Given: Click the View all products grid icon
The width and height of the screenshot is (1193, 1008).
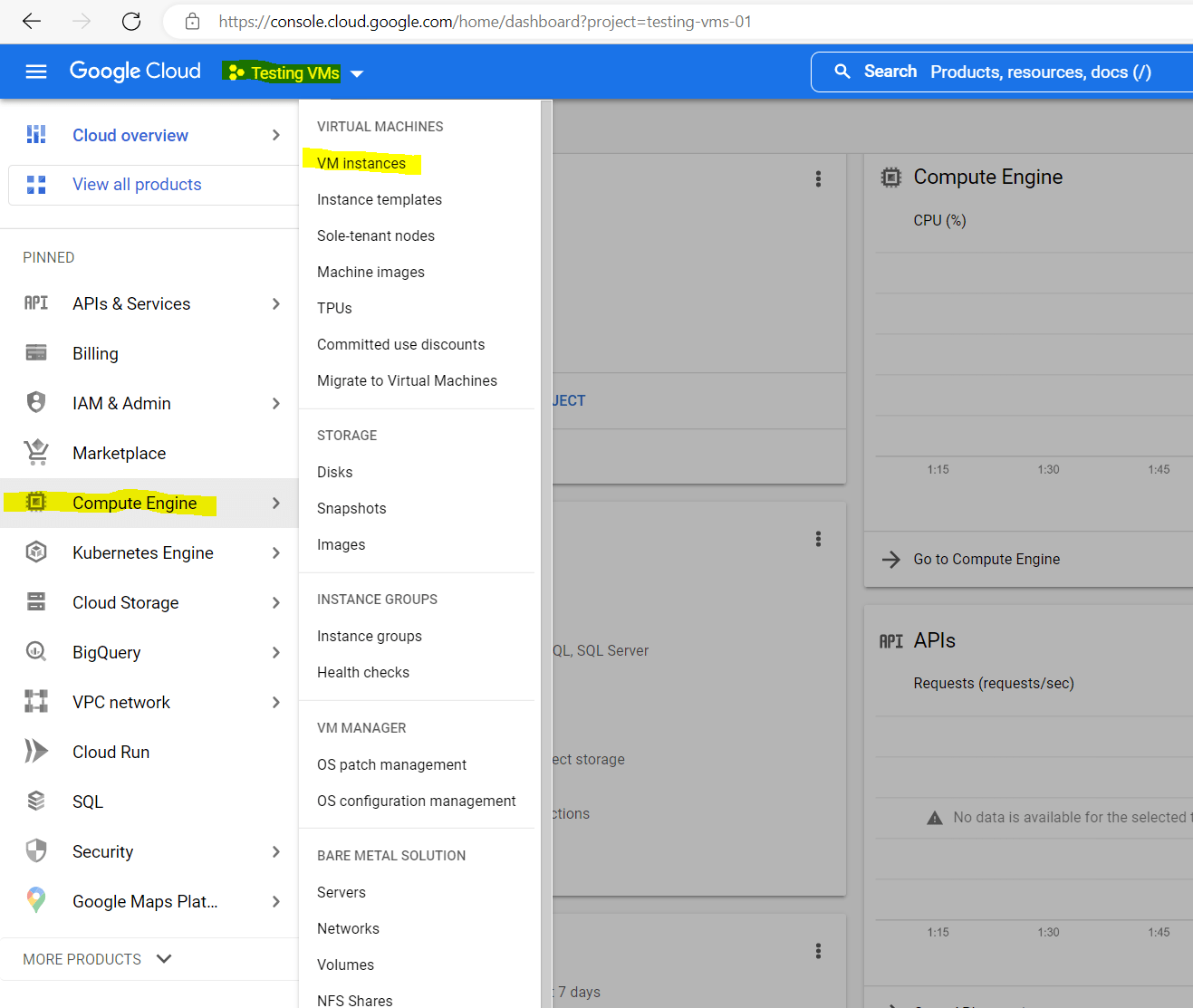Looking at the screenshot, I should point(36,185).
